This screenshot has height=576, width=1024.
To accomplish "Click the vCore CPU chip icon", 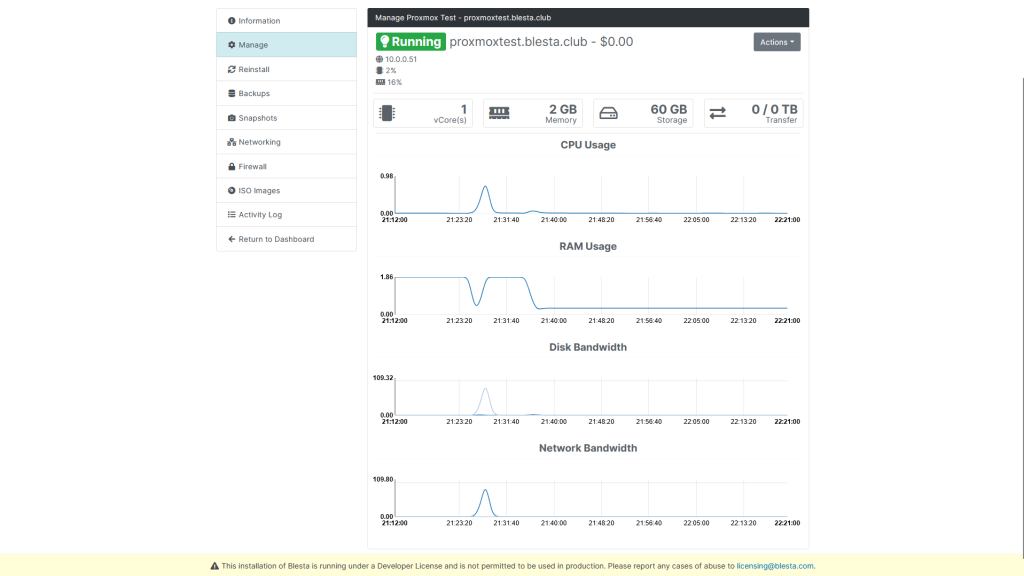I will tap(387, 114).
